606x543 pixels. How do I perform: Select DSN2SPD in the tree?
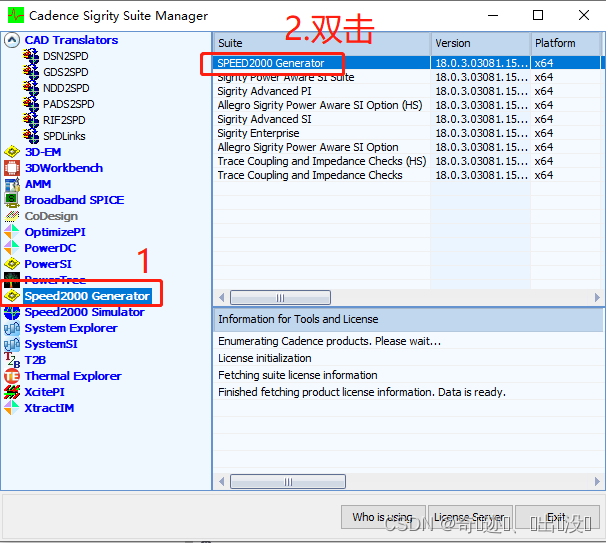click(x=66, y=56)
